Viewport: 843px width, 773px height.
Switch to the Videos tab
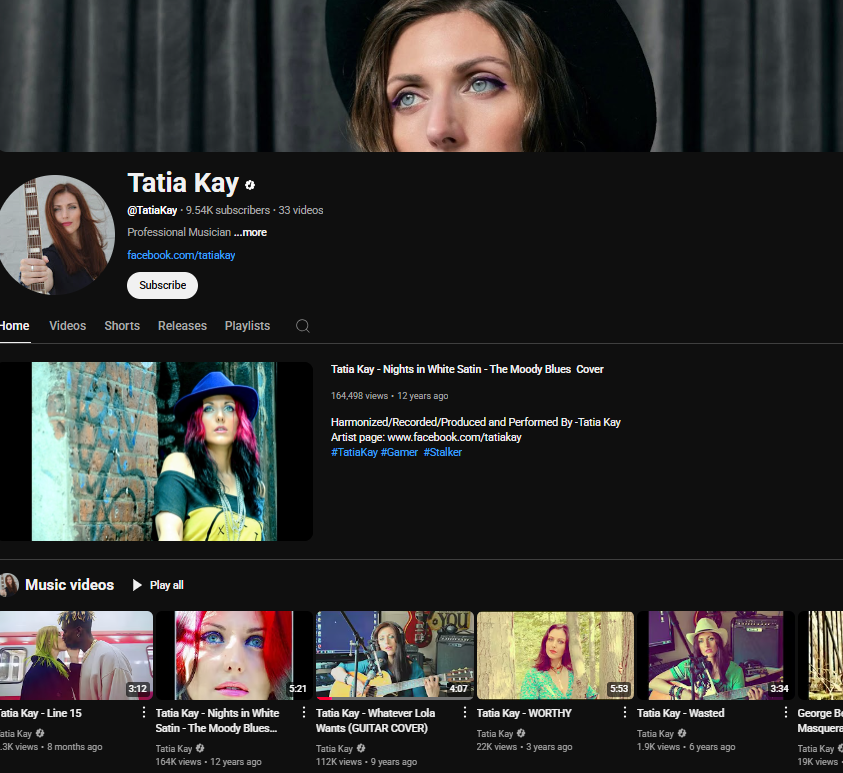[67, 325]
